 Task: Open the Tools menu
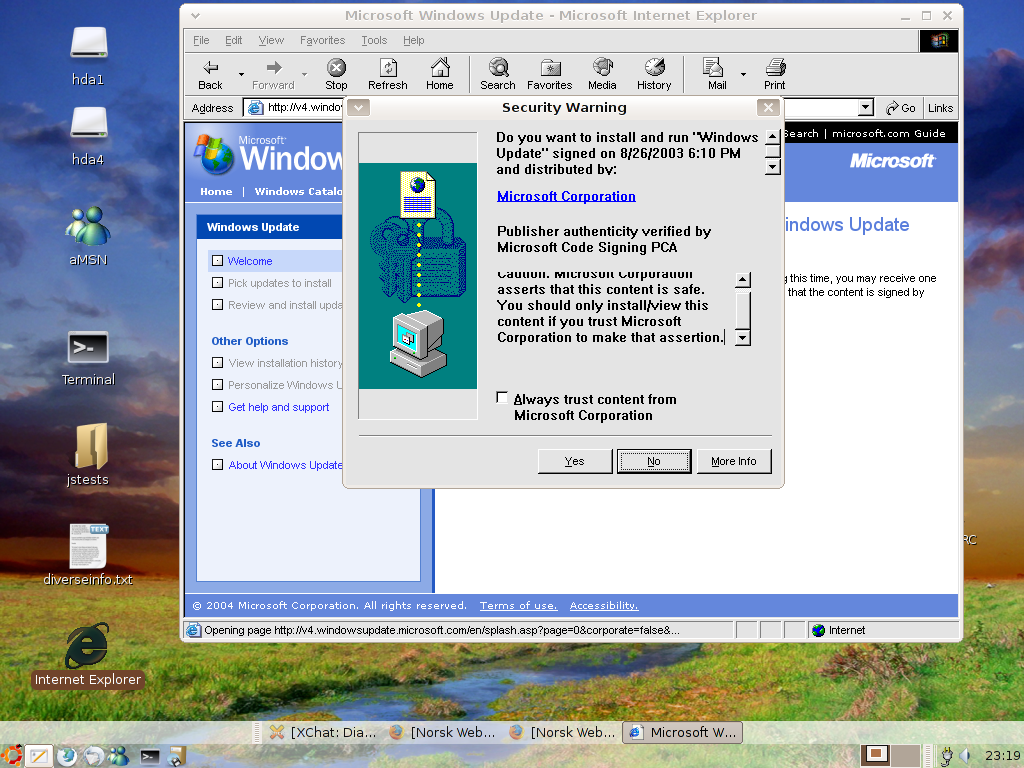374,40
